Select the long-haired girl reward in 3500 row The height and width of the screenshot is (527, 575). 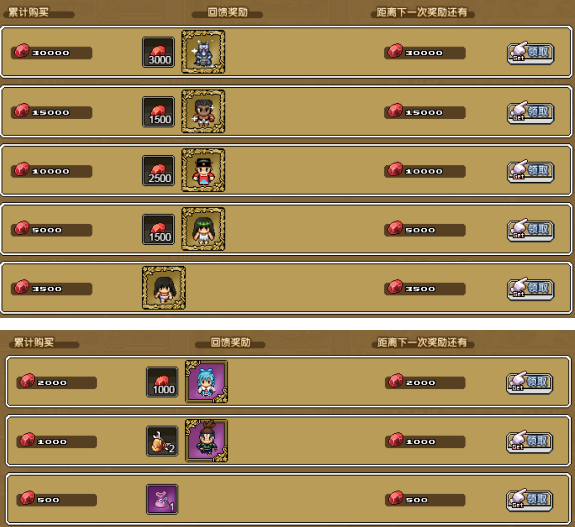point(164,288)
